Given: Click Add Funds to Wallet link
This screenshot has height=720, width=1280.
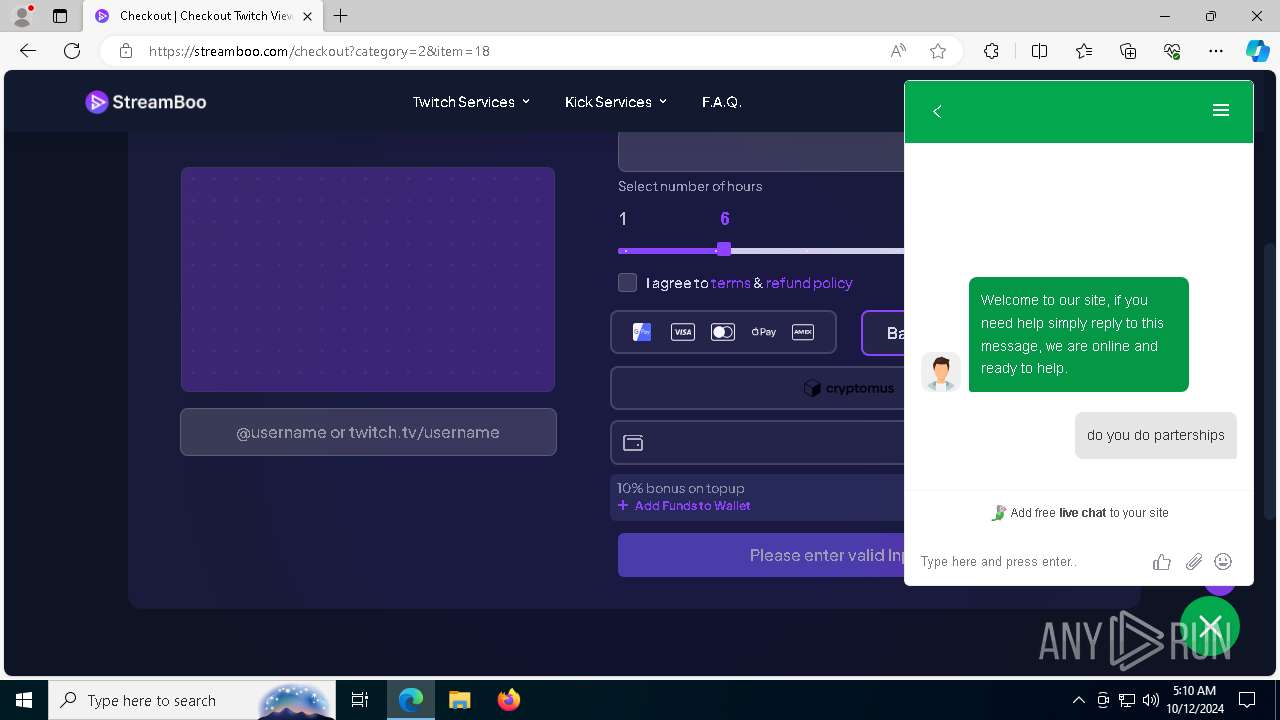Looking at the screenshot, I should pos(684,506).
